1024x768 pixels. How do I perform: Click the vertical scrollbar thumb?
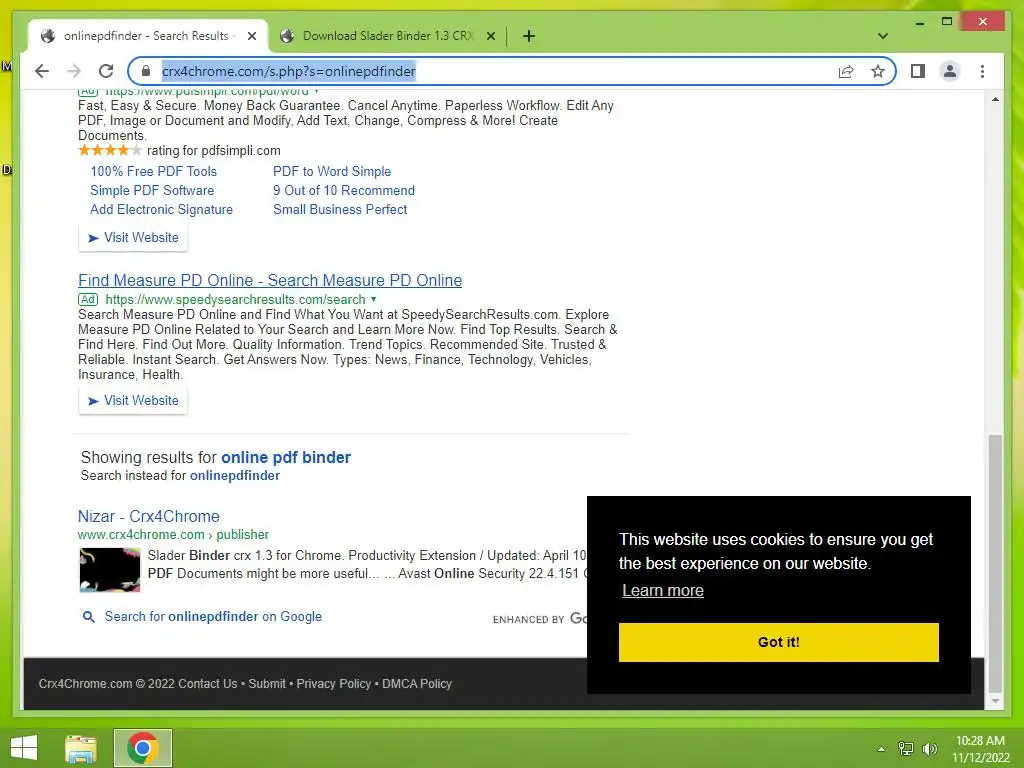click(x=995, y=563)
